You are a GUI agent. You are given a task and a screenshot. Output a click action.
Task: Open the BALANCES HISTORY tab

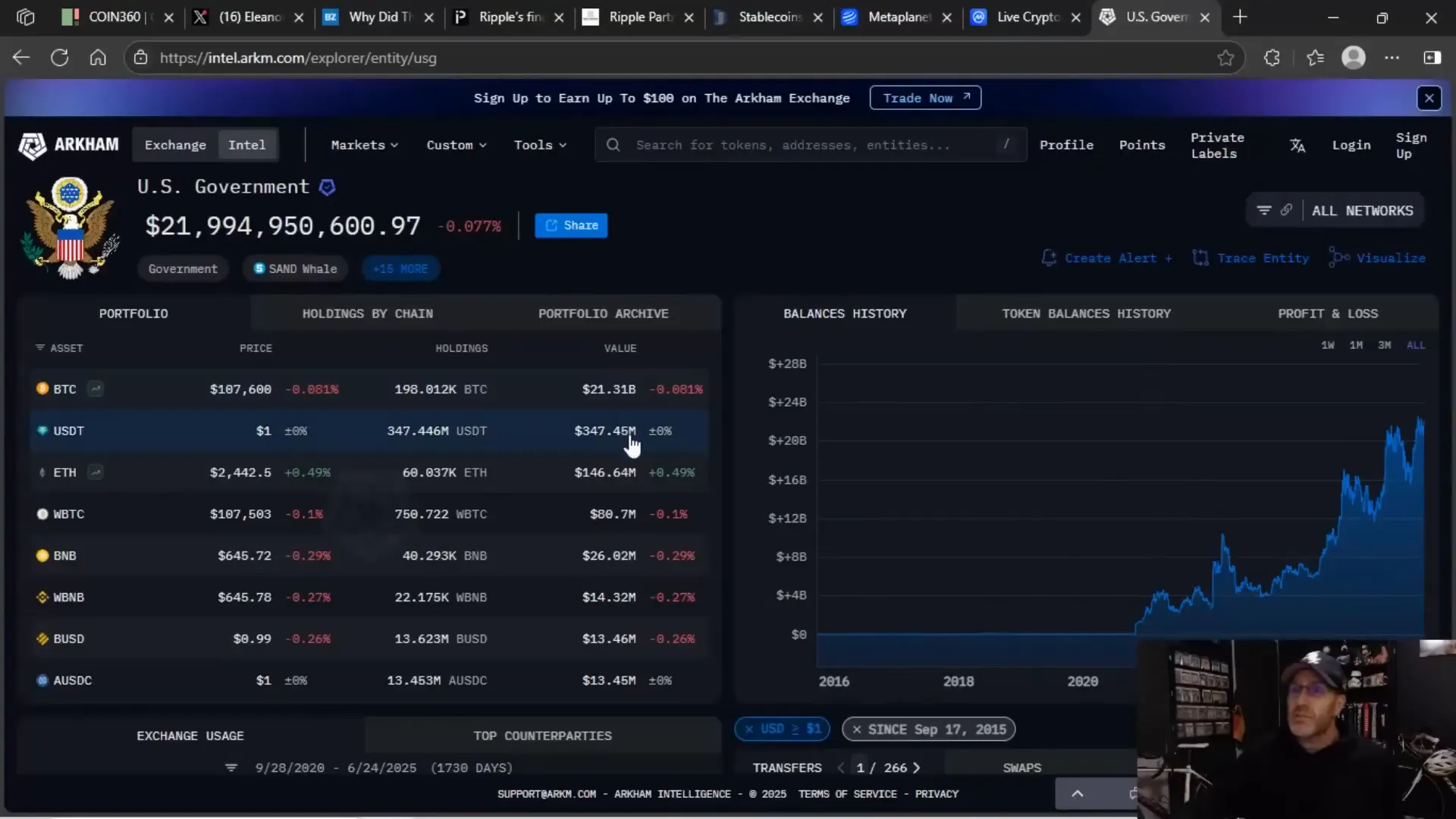(845, 313)
